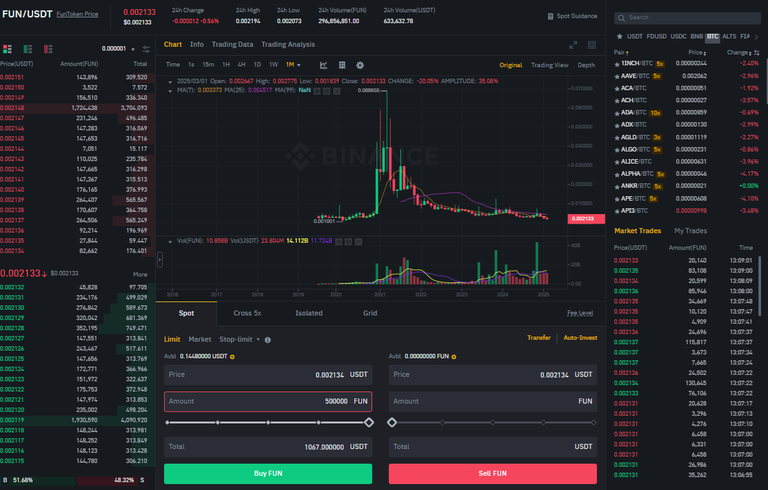Click the market Search field
The width and height of the screenshot is (768, 490).
coord(687,18)
